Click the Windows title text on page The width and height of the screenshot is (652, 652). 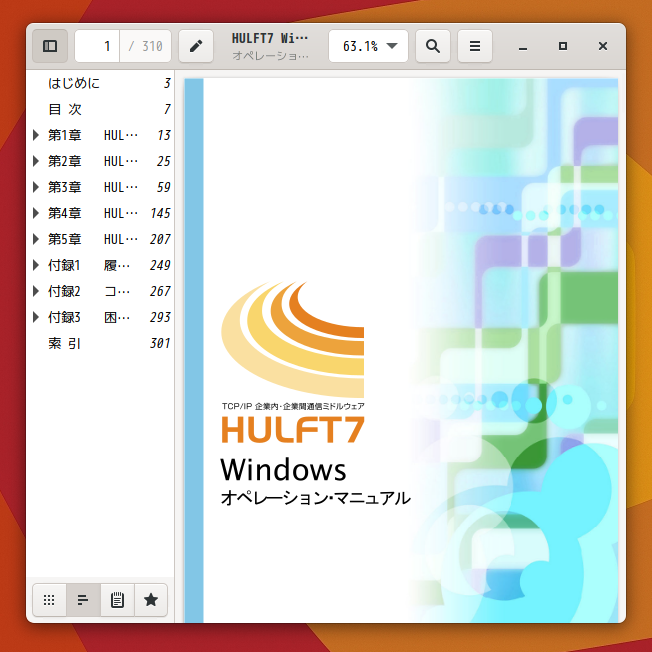point(283,470)
